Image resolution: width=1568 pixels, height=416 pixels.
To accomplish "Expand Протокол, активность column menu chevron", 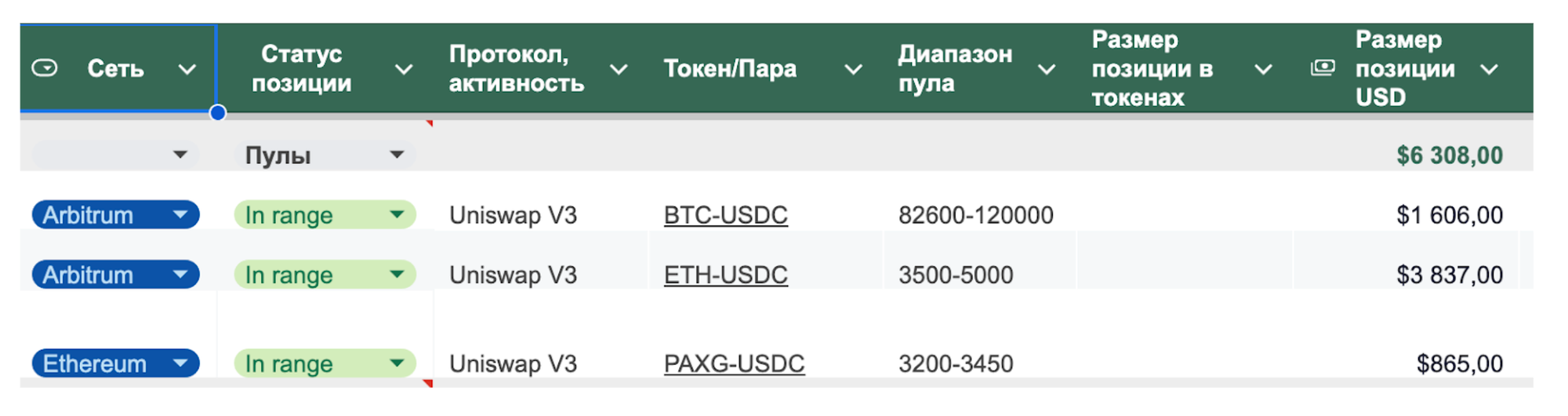I will point(619,69).
